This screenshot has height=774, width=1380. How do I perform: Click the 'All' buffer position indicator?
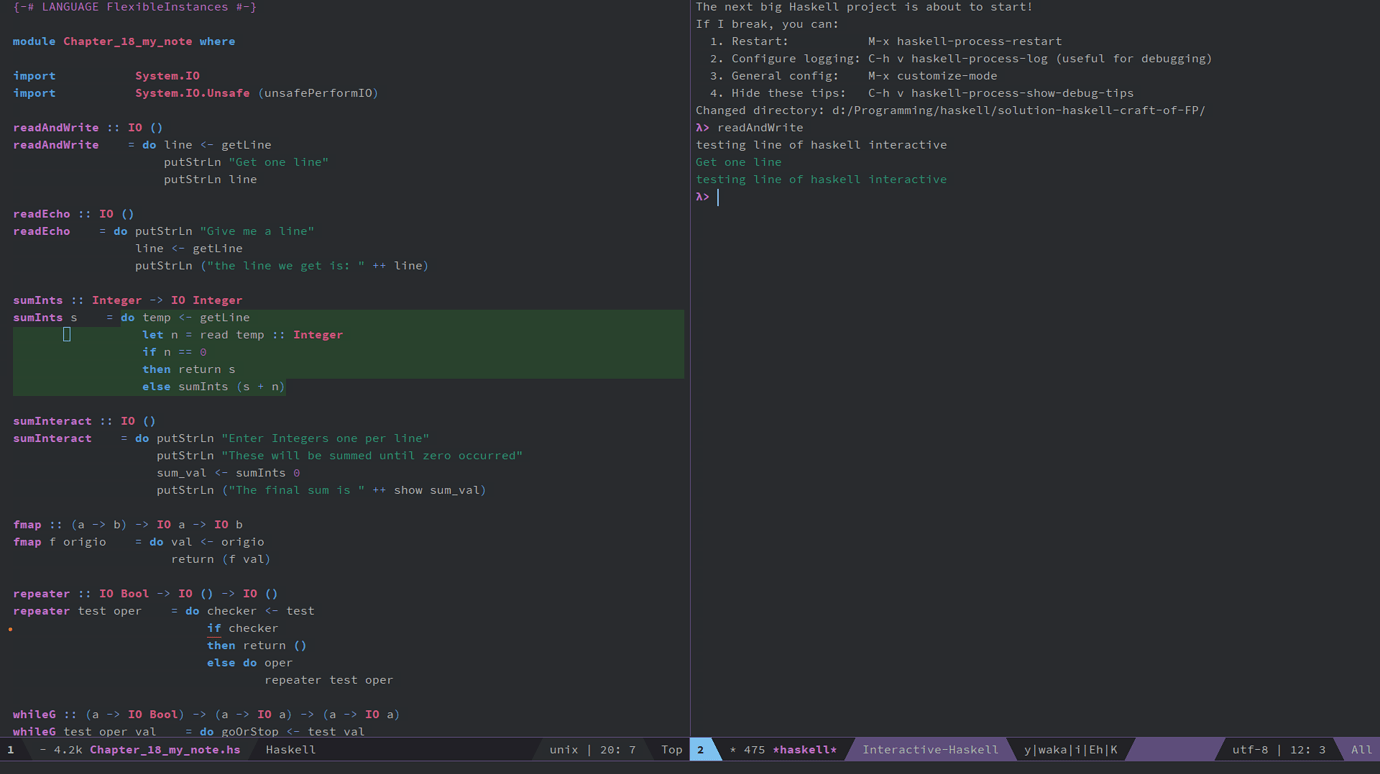coord(1361,749)
